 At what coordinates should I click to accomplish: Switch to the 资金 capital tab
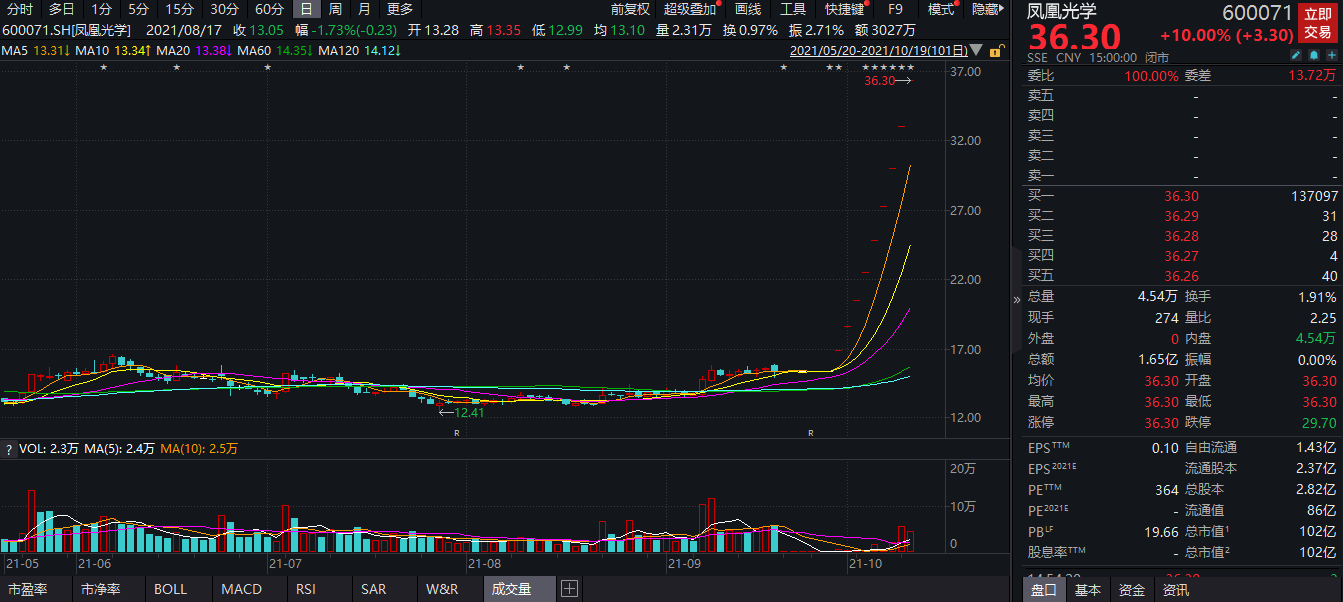1132,590
